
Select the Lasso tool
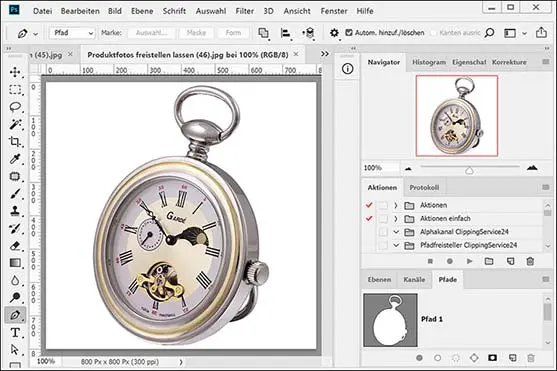click(15, 107)
